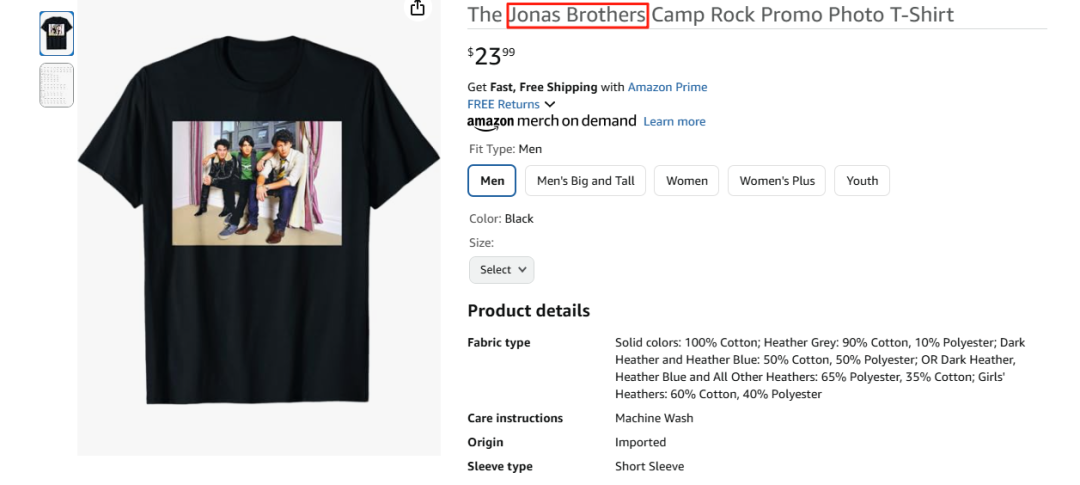Select the Women fit type option

pos(686,181)
